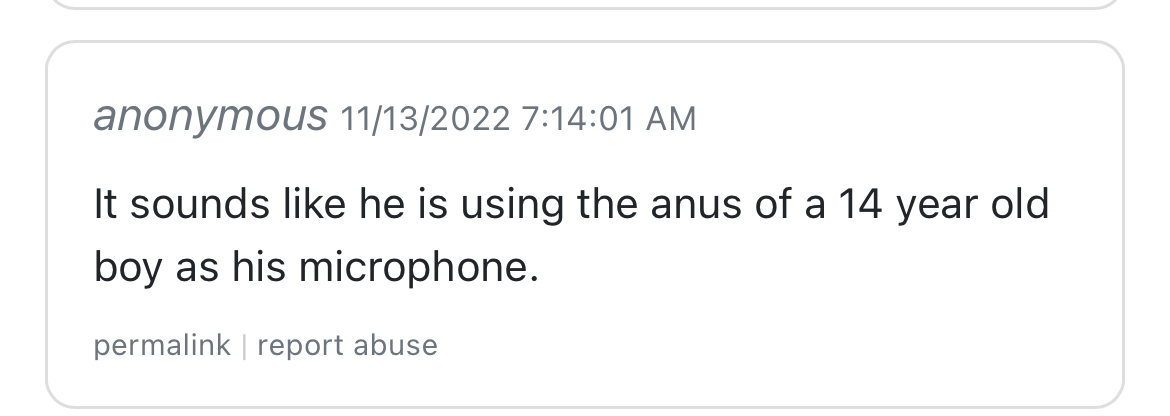Click the second line of the comment text

316,268
